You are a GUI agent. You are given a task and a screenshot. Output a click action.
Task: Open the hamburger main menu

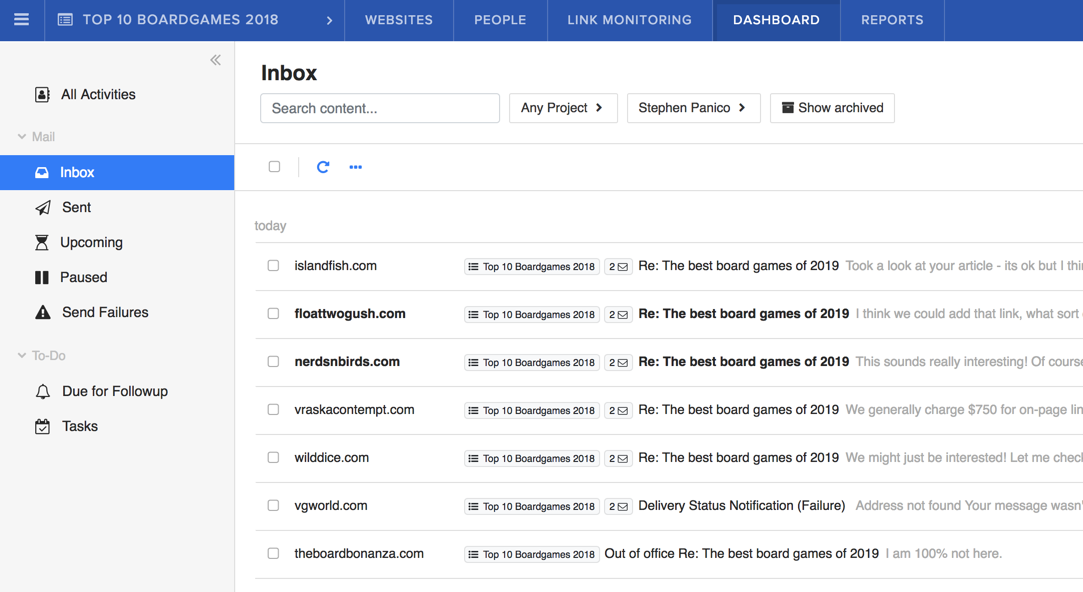point(21,20)
